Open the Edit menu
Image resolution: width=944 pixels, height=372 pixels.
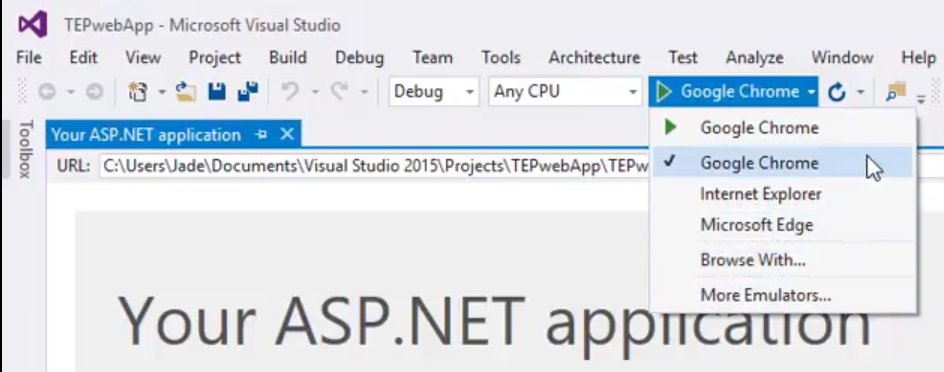pyautogui.click(x=83, y=58)
